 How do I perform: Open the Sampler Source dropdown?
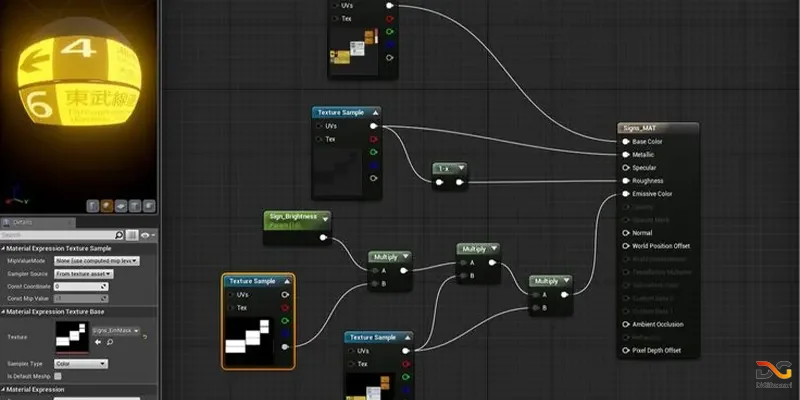84,273
